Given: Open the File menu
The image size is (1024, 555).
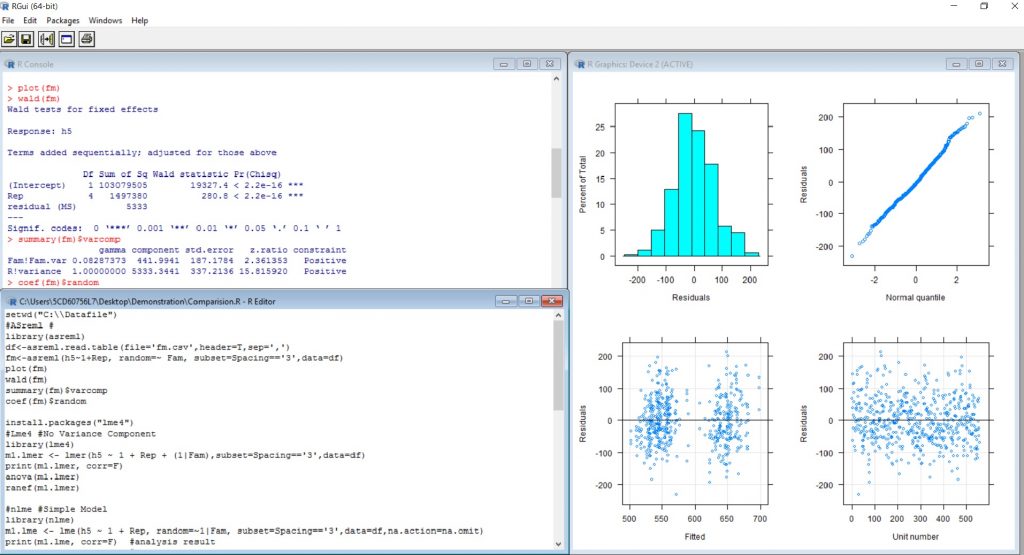Looking at the screenshot, I should 8,20.
